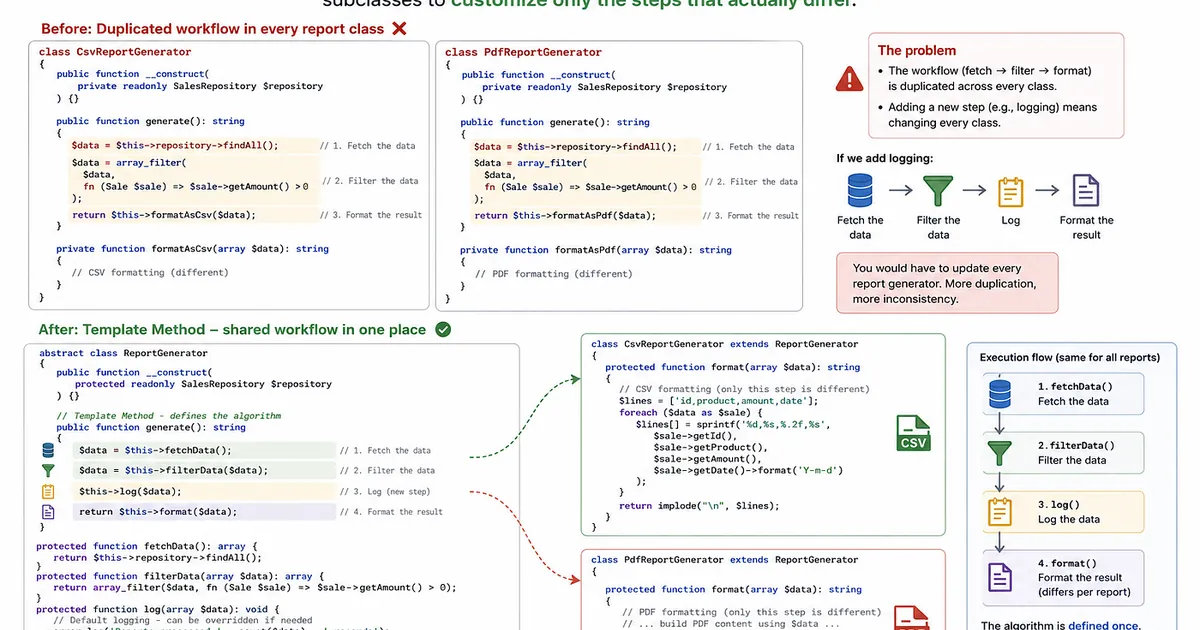Click the warning triangle in The problem box

[850, 78]
